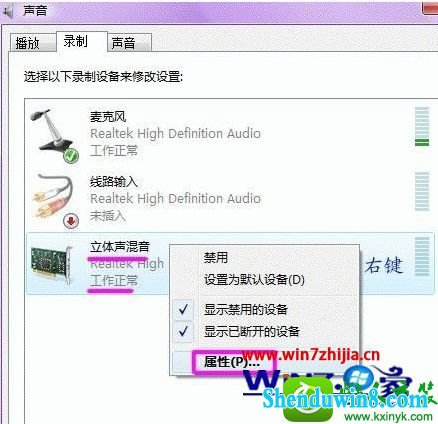Select the 线路输入 device name

tap(114, 182)
